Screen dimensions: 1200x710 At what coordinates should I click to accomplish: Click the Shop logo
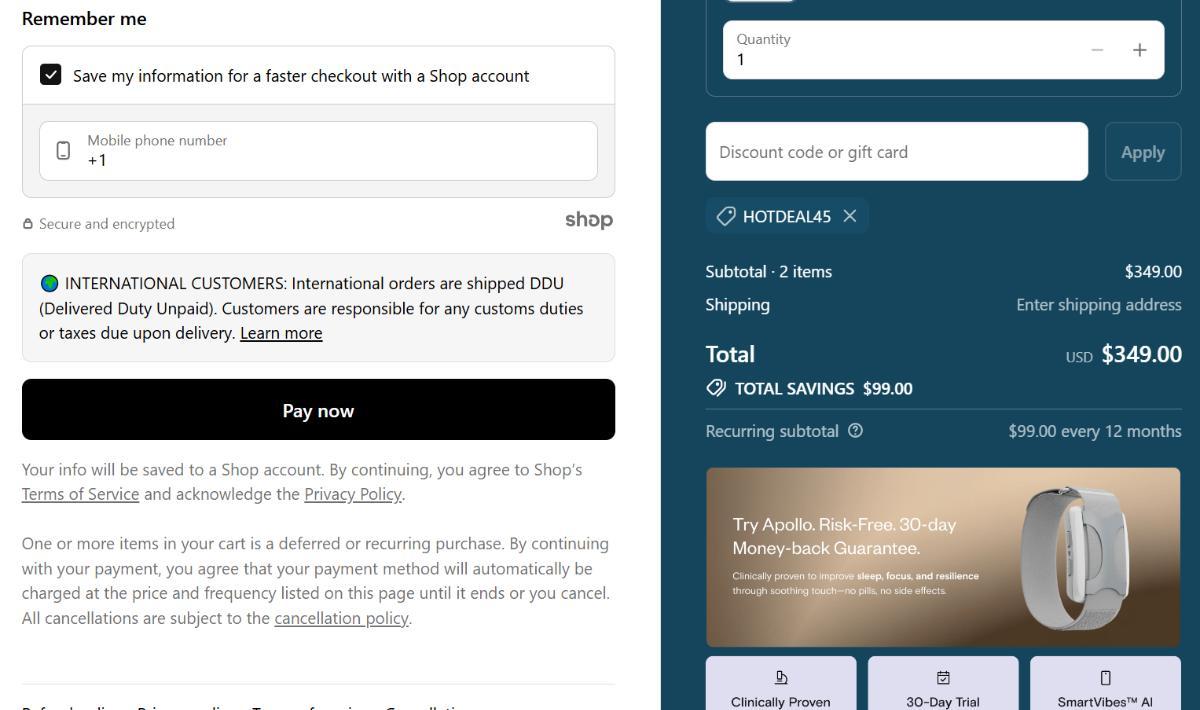(x=588, y=220)
